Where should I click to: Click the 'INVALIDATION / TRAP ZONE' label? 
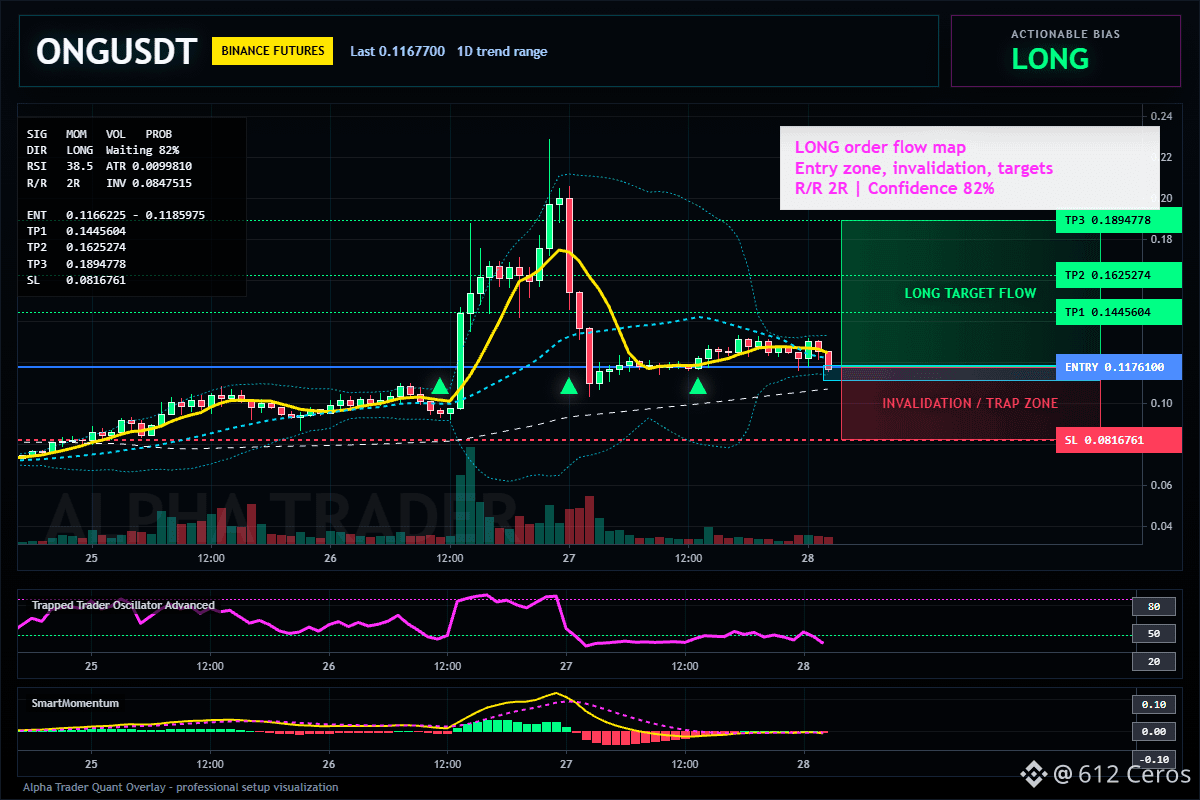pyautogui.click(x=970, y=403)
